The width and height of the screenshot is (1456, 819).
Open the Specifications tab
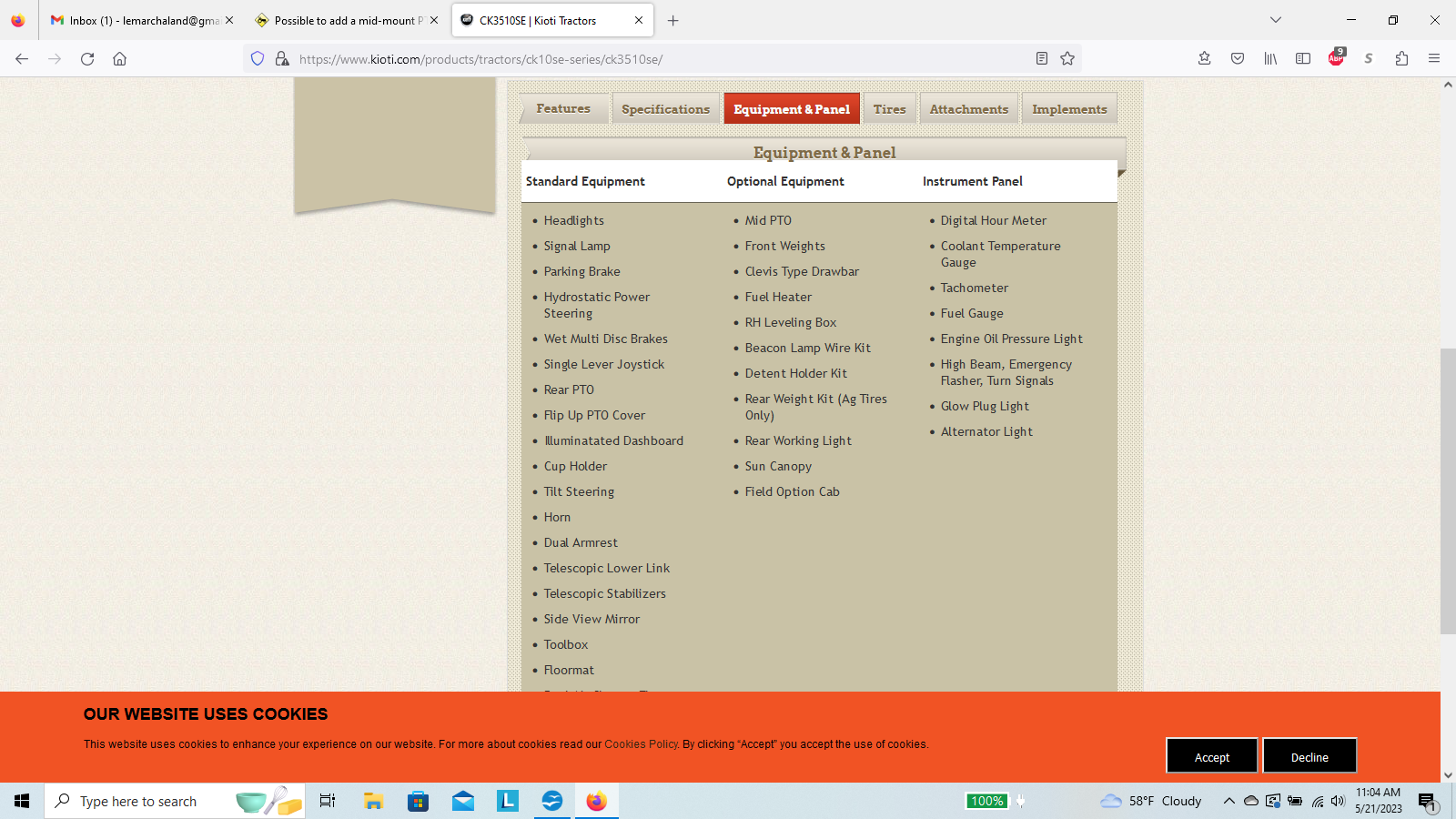[665, 108]
